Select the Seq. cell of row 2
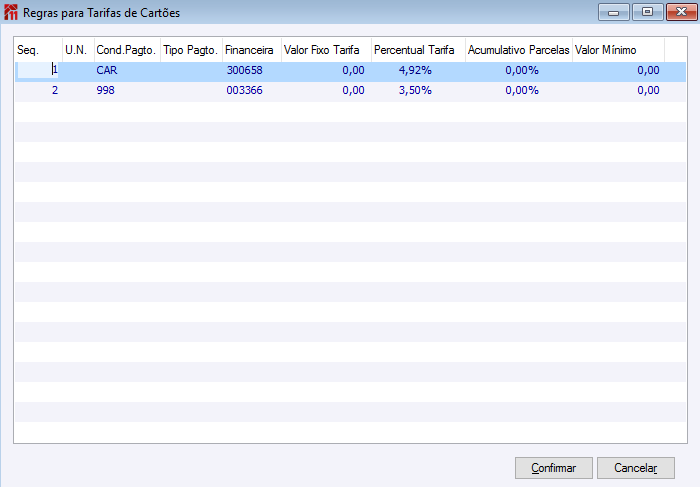700x487 pixels. [39, 91]
